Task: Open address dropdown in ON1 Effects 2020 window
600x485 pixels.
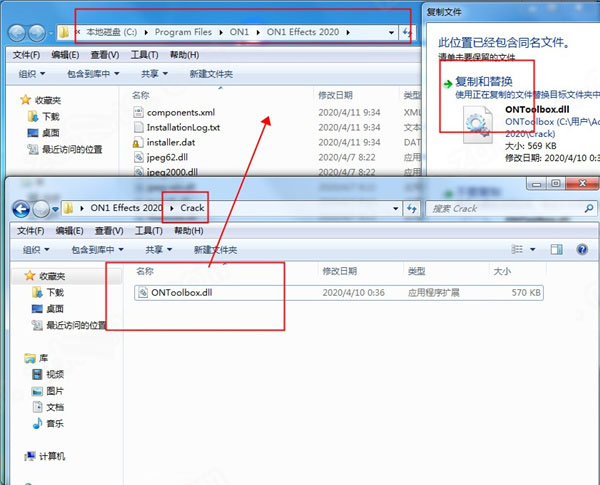Action: point(391,33)
